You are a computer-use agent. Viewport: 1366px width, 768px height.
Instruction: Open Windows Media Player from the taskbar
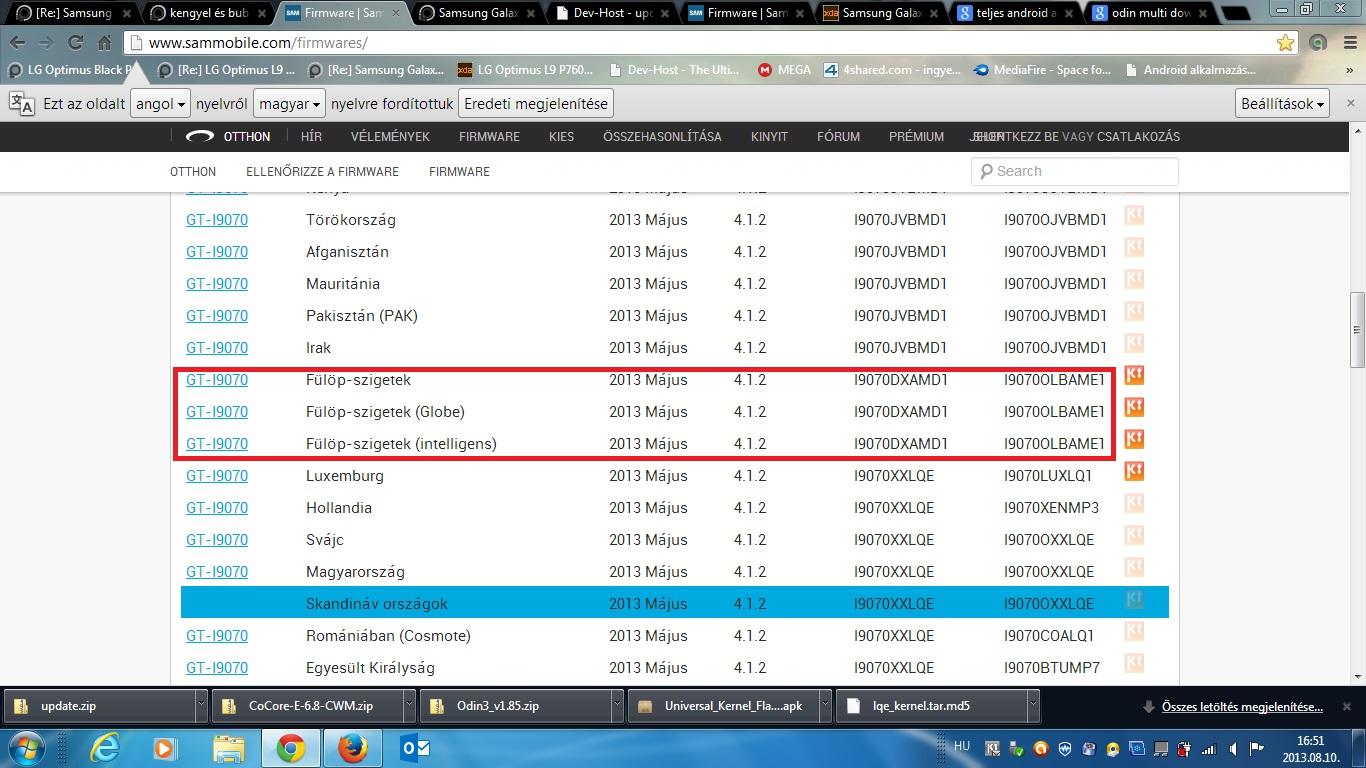[165, 748]
